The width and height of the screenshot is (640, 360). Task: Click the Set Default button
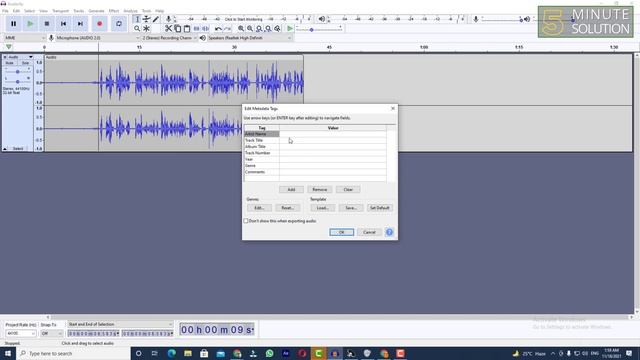[380, 208]
